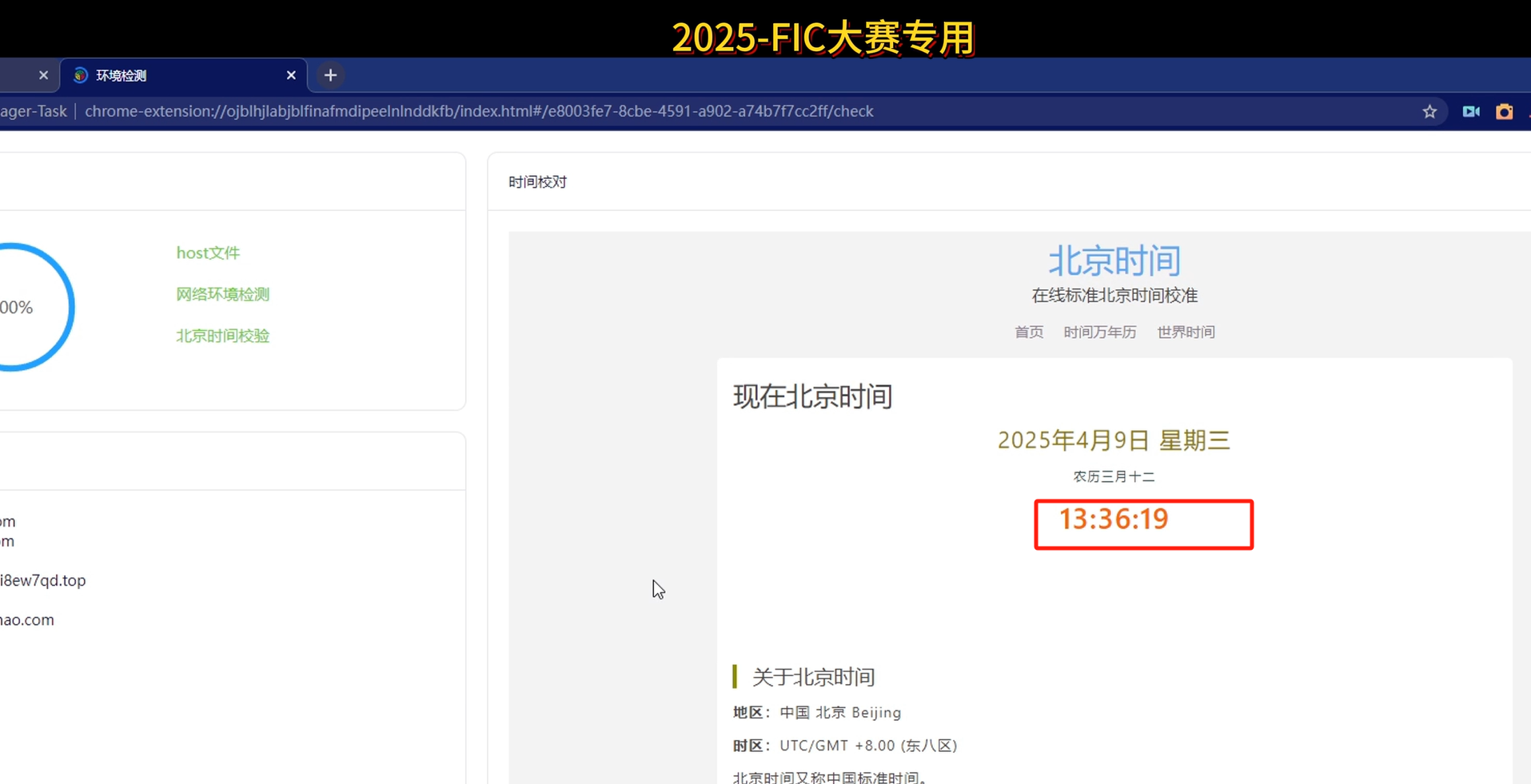1531x784 pixels.
Task: Click the 环境检测 tab favicon
Action: pyautogui.click(x=81, y=75)
